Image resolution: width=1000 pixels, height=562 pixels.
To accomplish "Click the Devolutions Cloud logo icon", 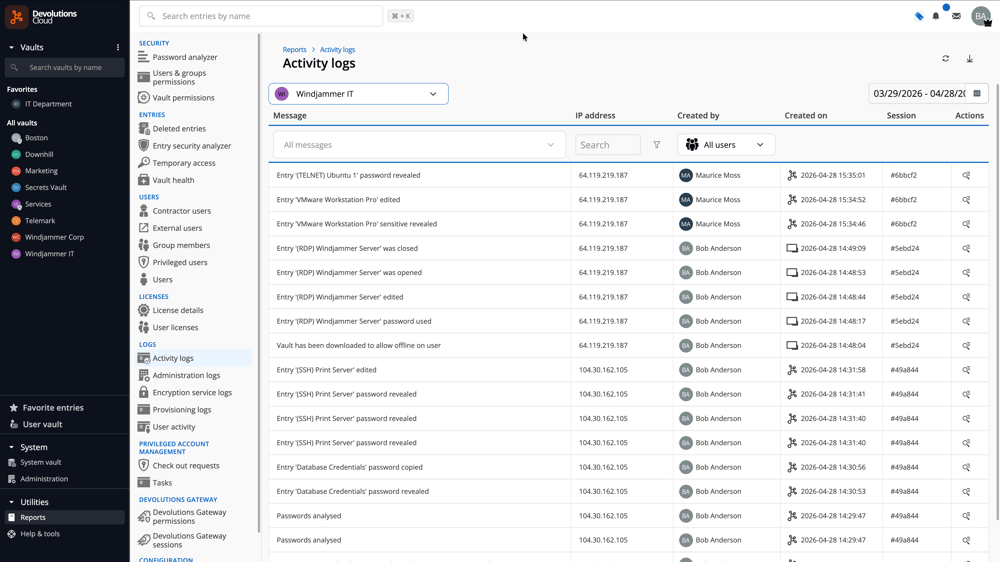I will 17,17.
